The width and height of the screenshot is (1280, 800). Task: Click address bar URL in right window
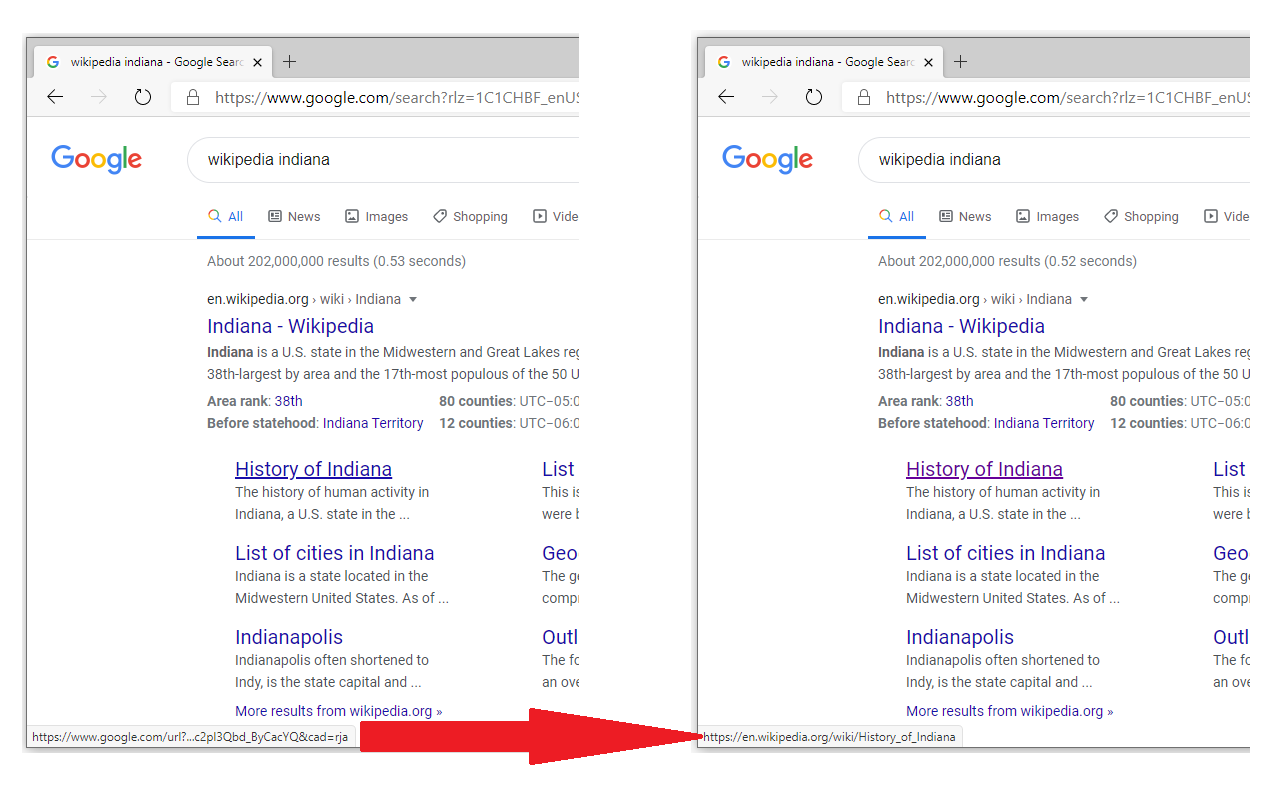[x=1068, y=98]
